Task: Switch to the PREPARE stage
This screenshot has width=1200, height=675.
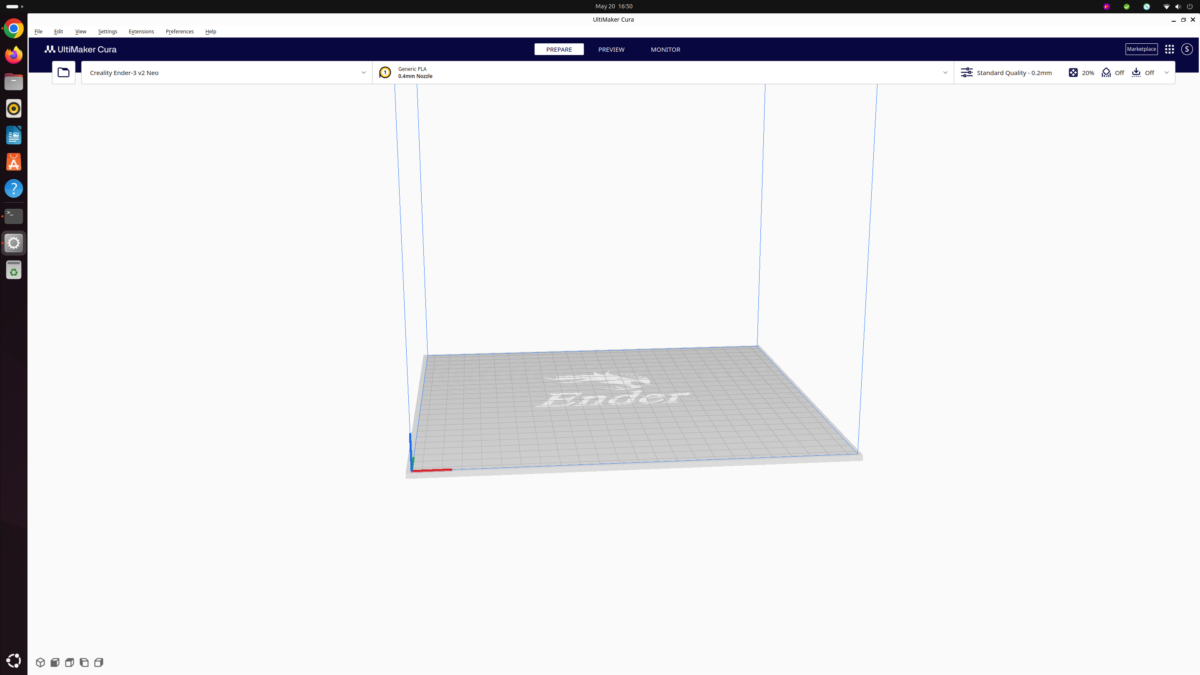Action: coord(559,49)
